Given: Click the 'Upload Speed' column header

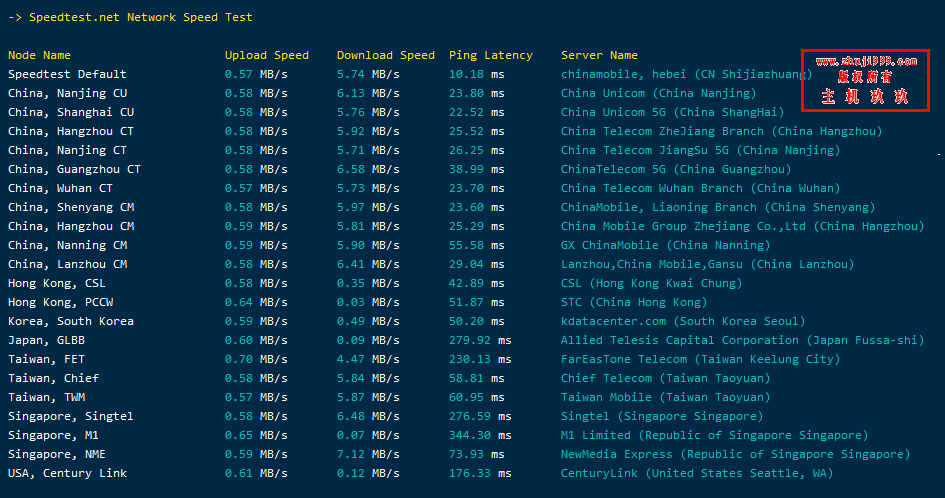Looking at the screenshot, I should click(x=267, y=55).
